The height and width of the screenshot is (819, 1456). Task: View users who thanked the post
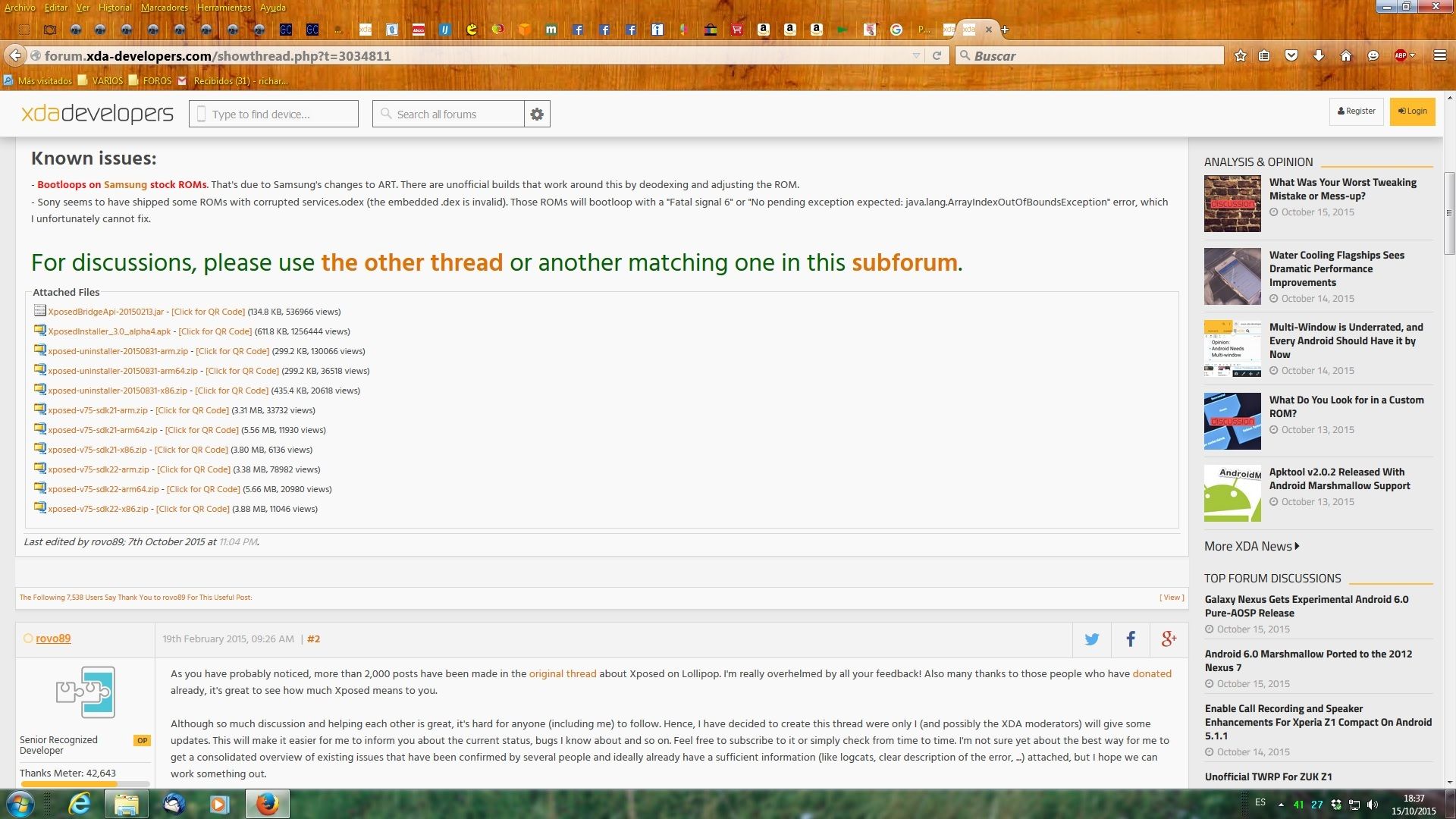pos(1172,598)
